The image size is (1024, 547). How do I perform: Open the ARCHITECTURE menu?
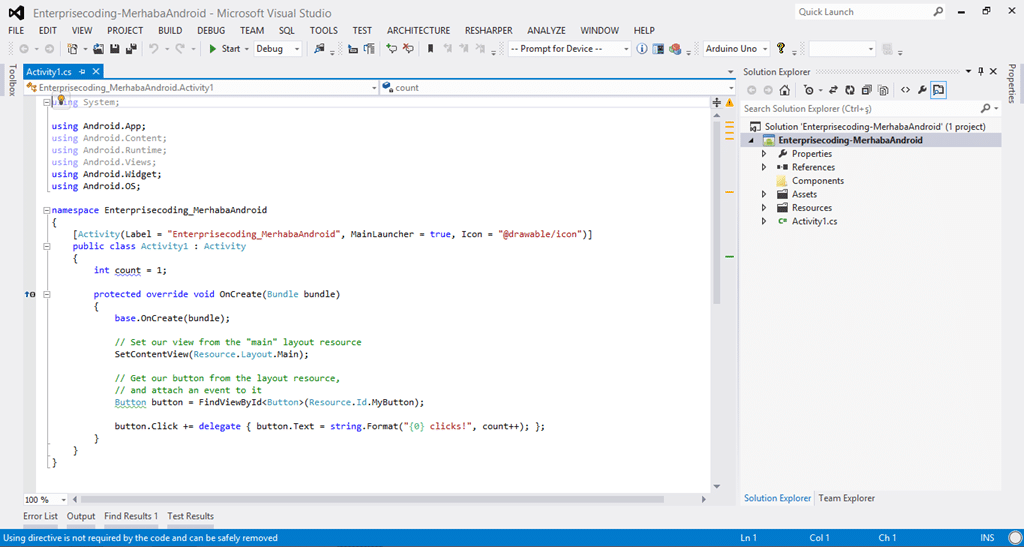click(x=418, y=31)
